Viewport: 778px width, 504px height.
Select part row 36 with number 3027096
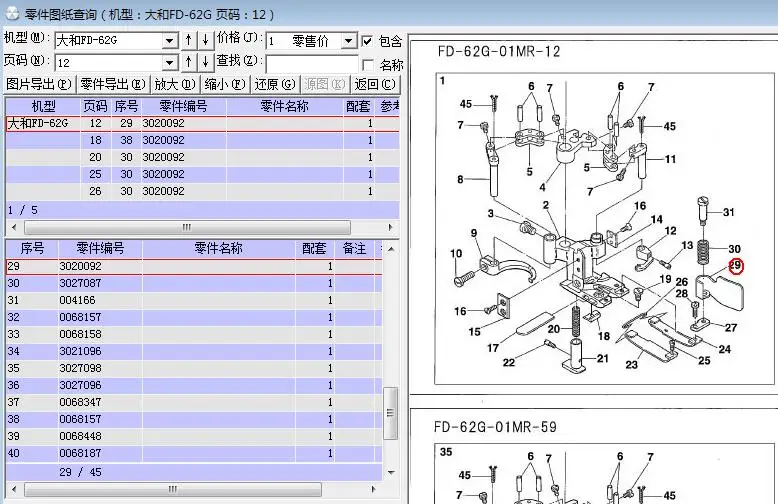pyautogui.click(x=194, y=385)
